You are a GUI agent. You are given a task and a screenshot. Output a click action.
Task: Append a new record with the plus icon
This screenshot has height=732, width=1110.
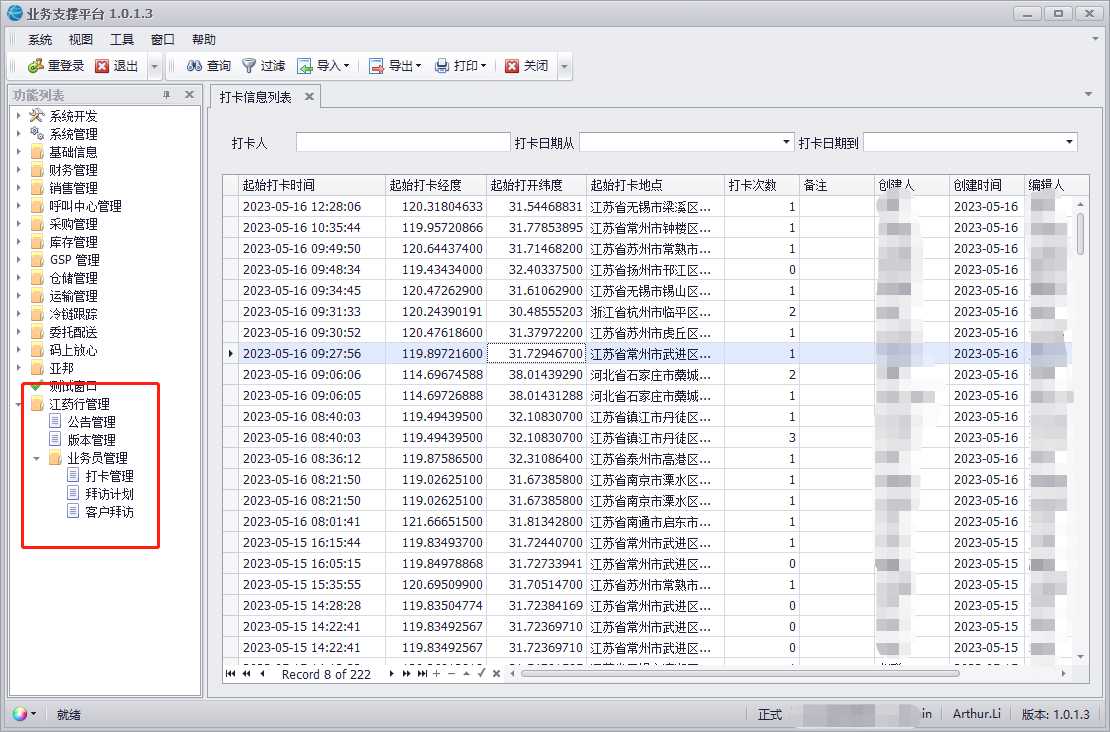click(x=436, y=673)
